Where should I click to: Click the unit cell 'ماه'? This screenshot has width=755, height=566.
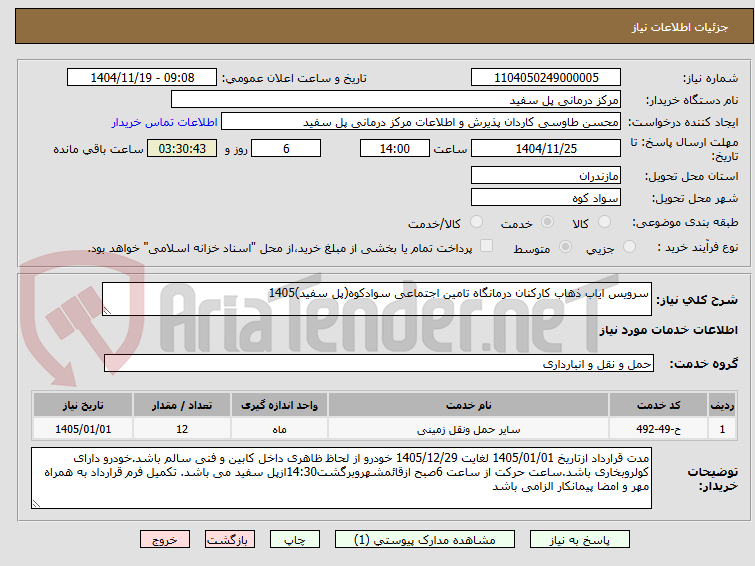pyautogui.click(x=280, y=429)
